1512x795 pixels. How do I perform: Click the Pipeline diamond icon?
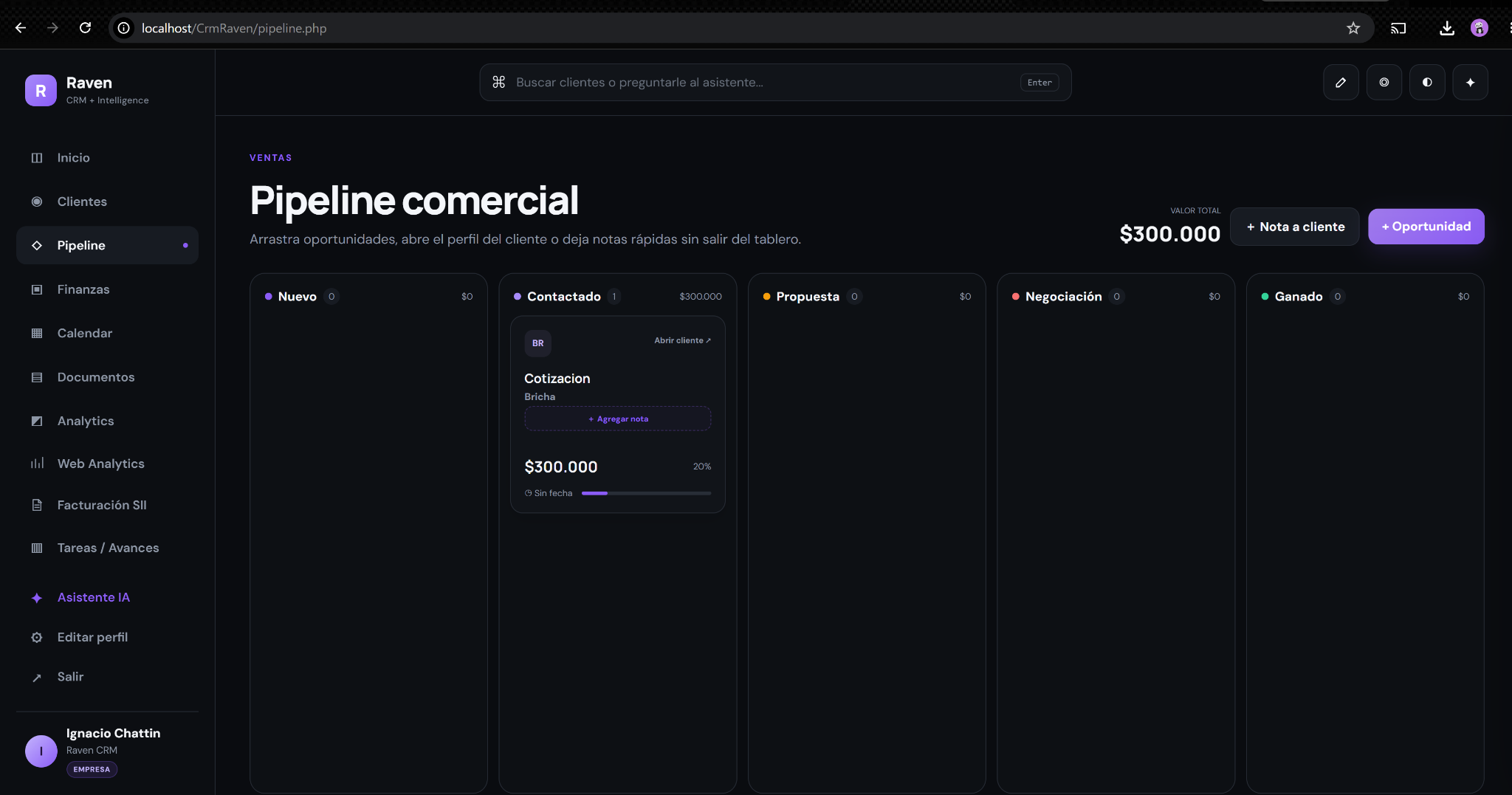(37, 245)
